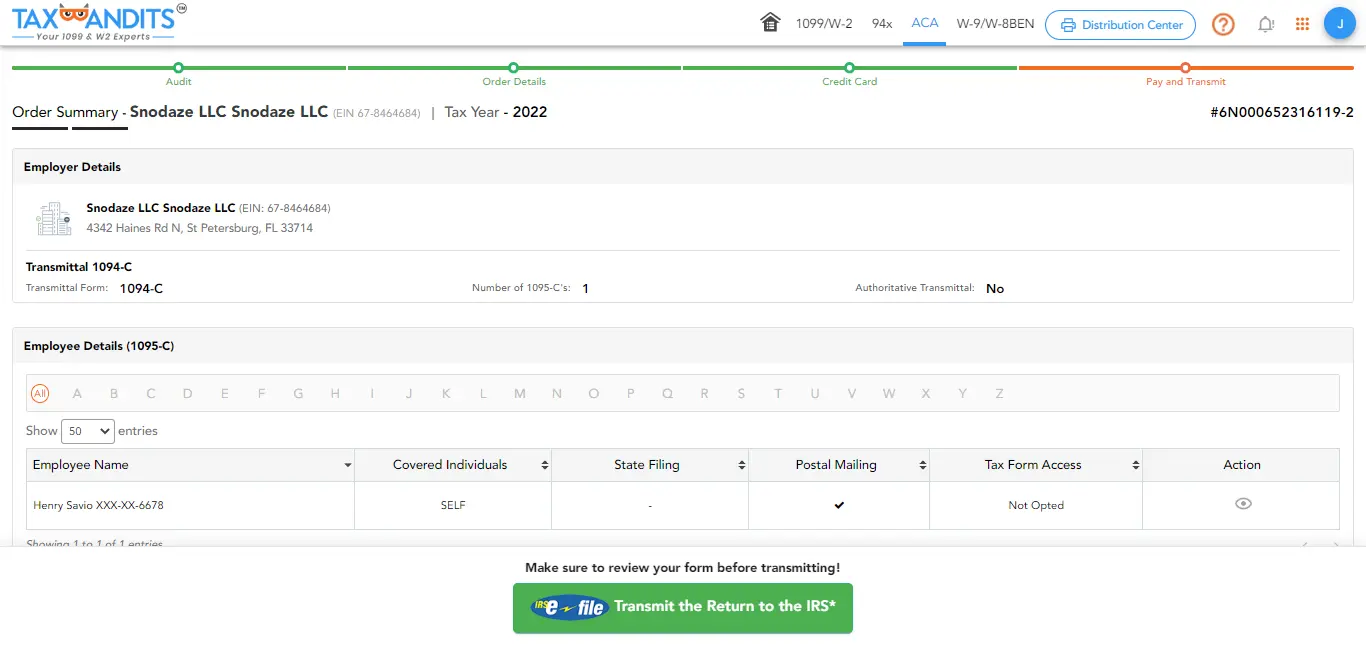1366x657 pixels.
Task: Sort by Covered Individuals column
Action: pos(453,465)
